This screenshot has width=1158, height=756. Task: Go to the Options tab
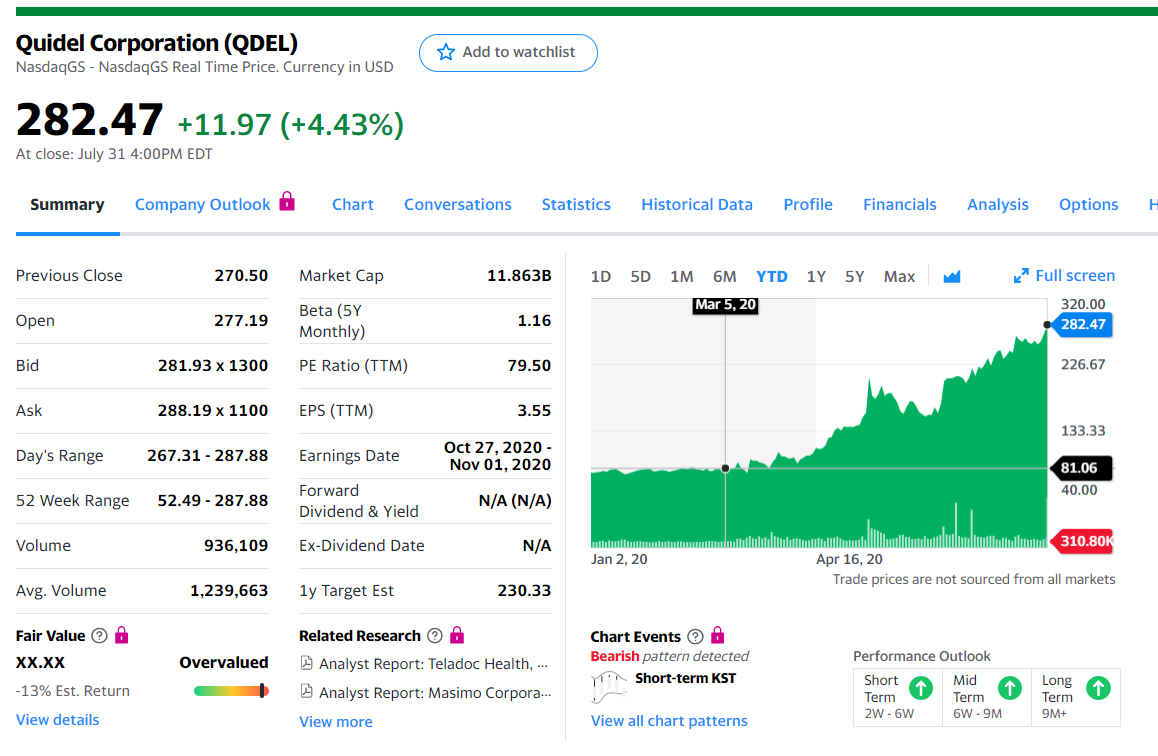[1089, 205]
